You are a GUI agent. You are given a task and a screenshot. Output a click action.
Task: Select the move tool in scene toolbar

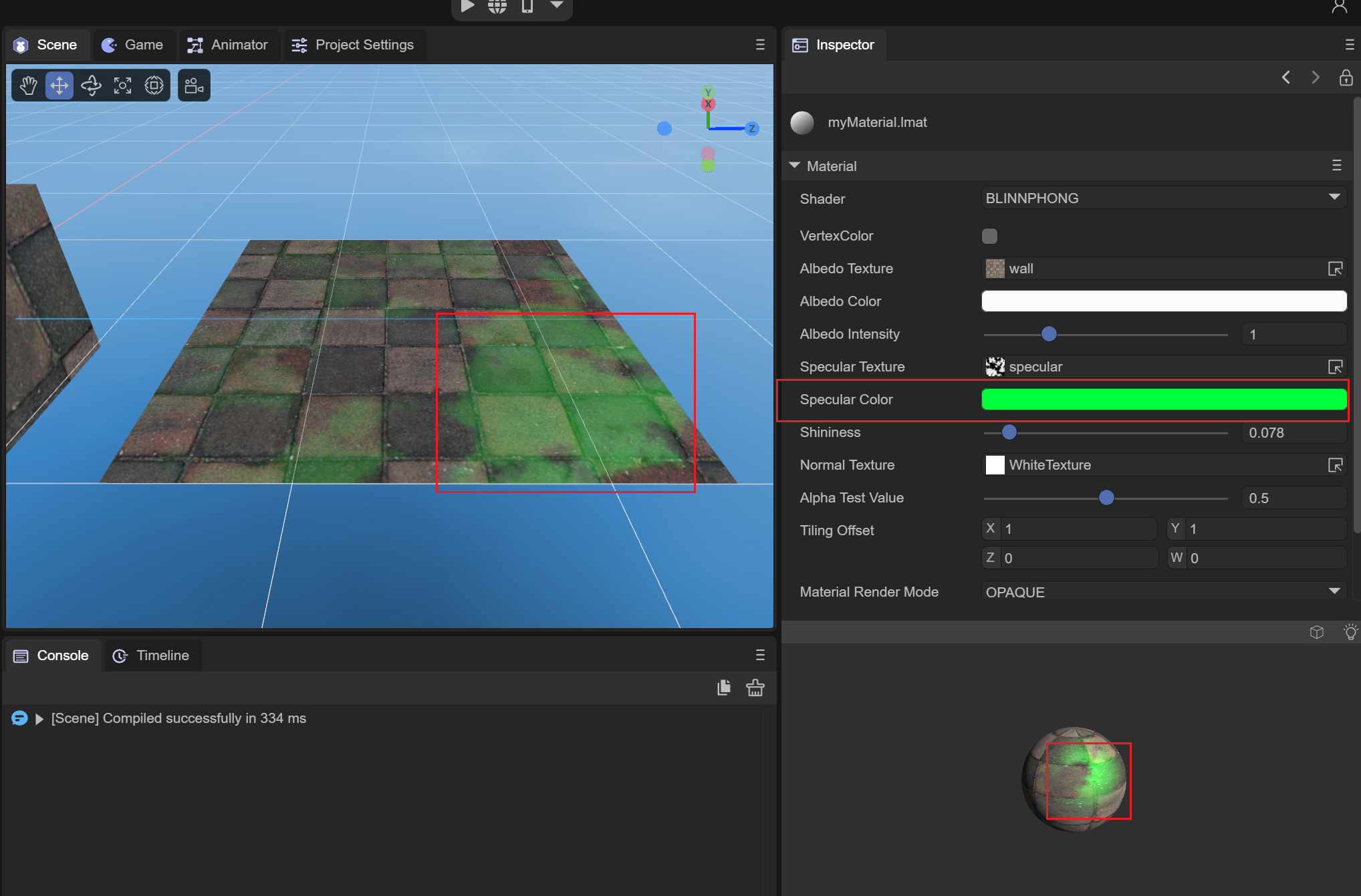(59, 86)
